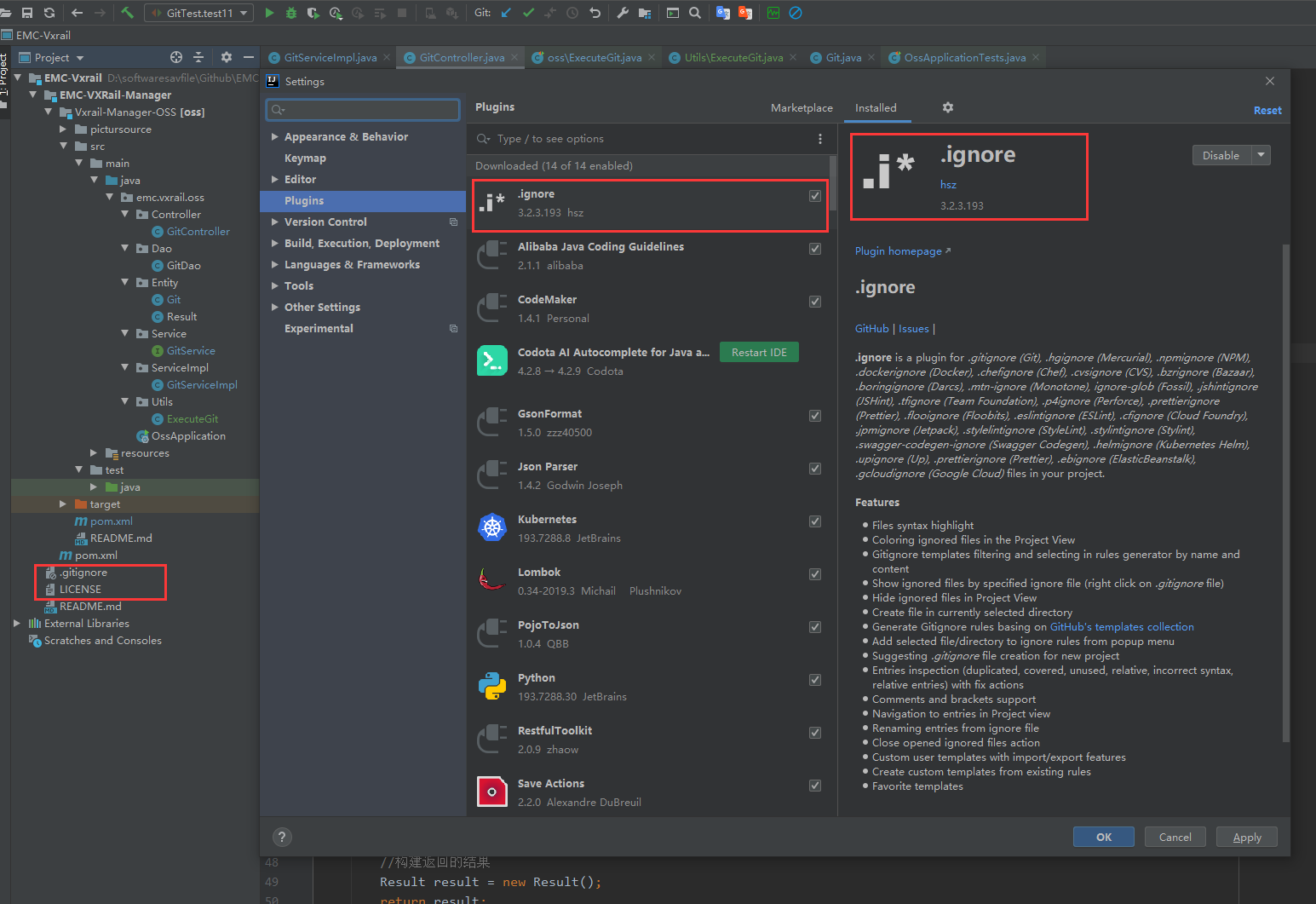Uncheck the .ignore plugin checkbox
Viewport: 1316px width, 904px height.
click(x=815, y=196)
